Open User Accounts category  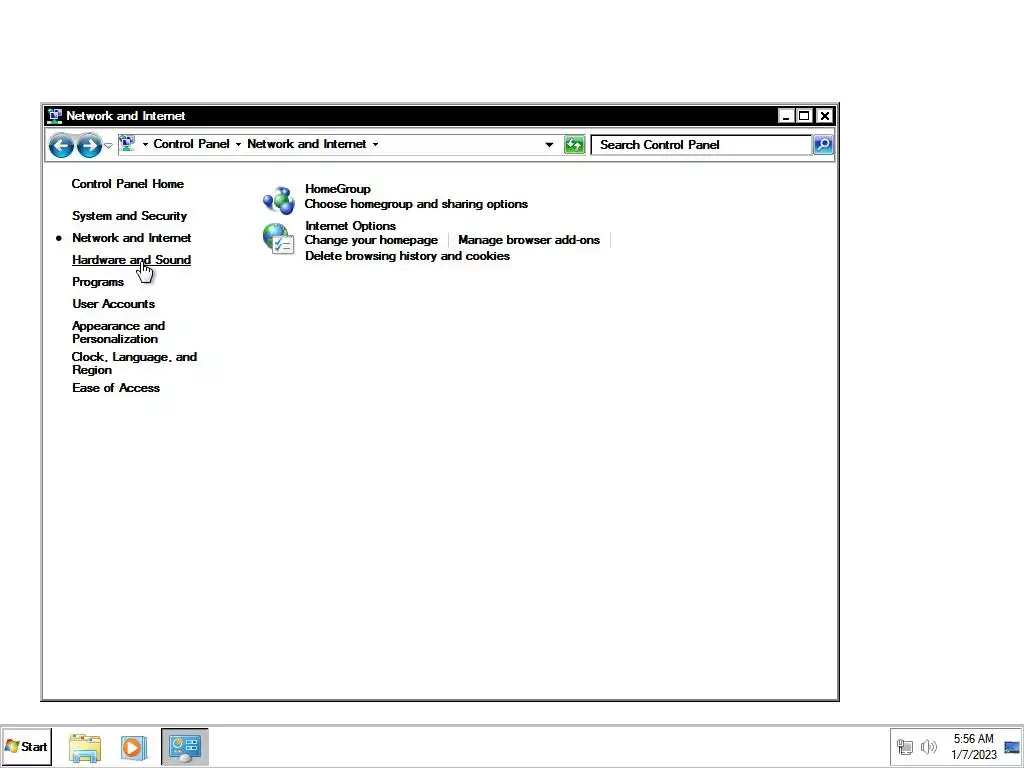[x=114, y=304]
